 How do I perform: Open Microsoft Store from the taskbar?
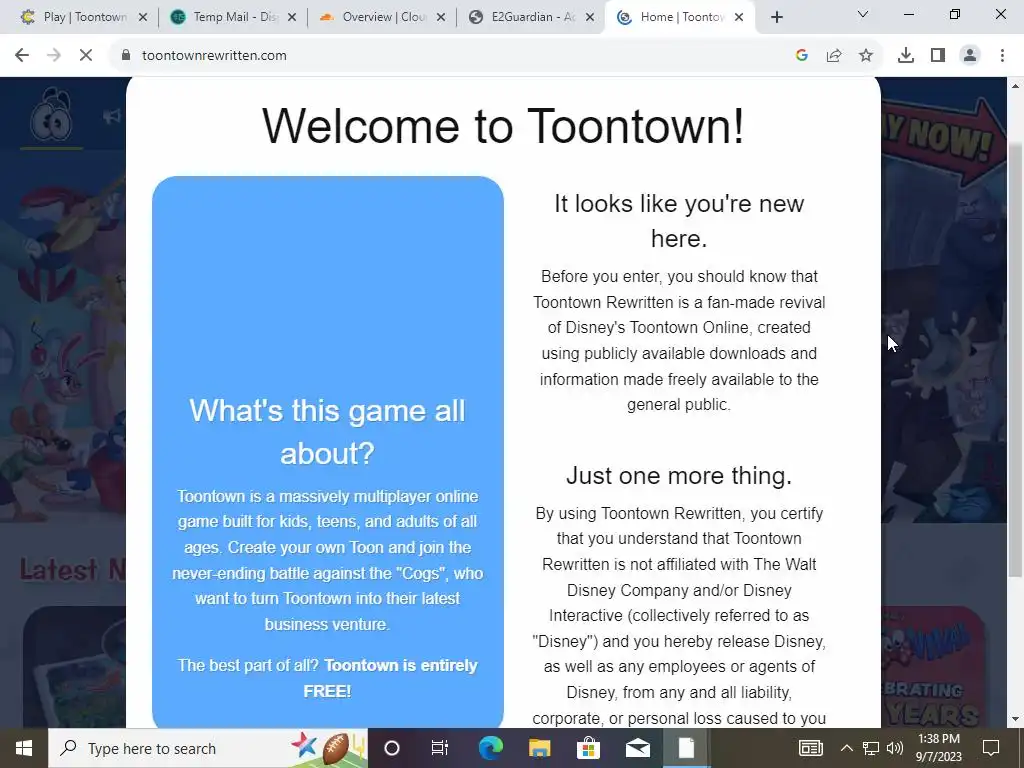(x=588, y=748)
